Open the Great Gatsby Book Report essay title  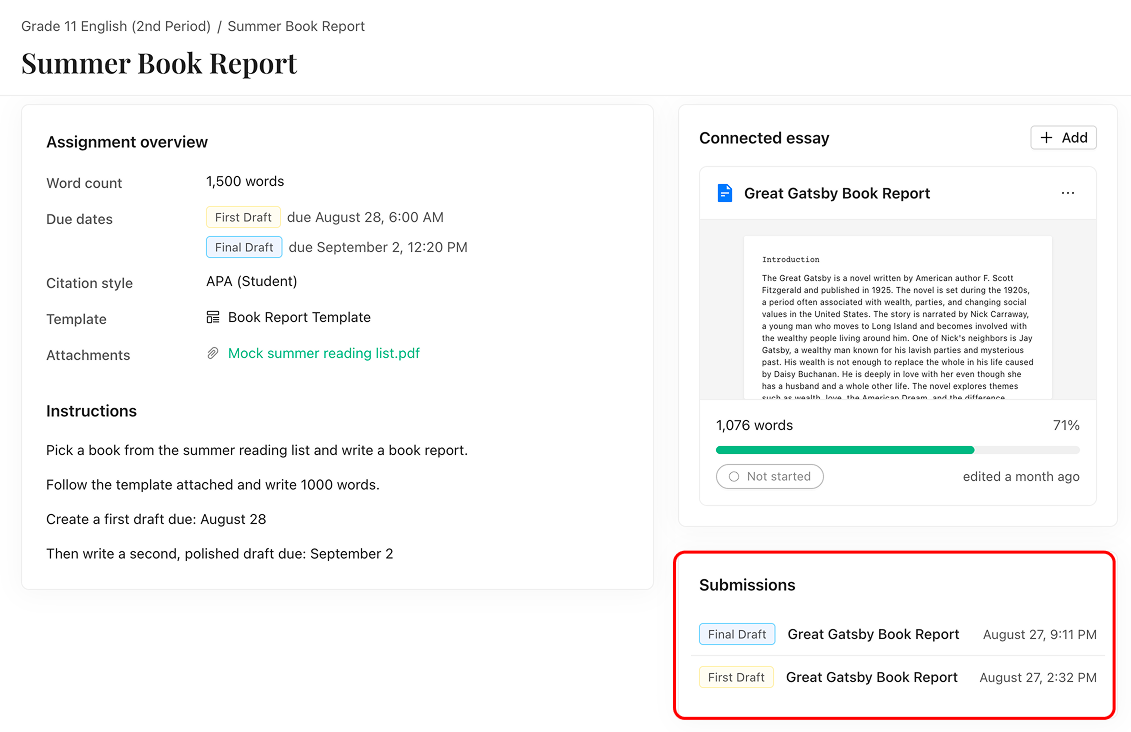click(x=837, y=193)
